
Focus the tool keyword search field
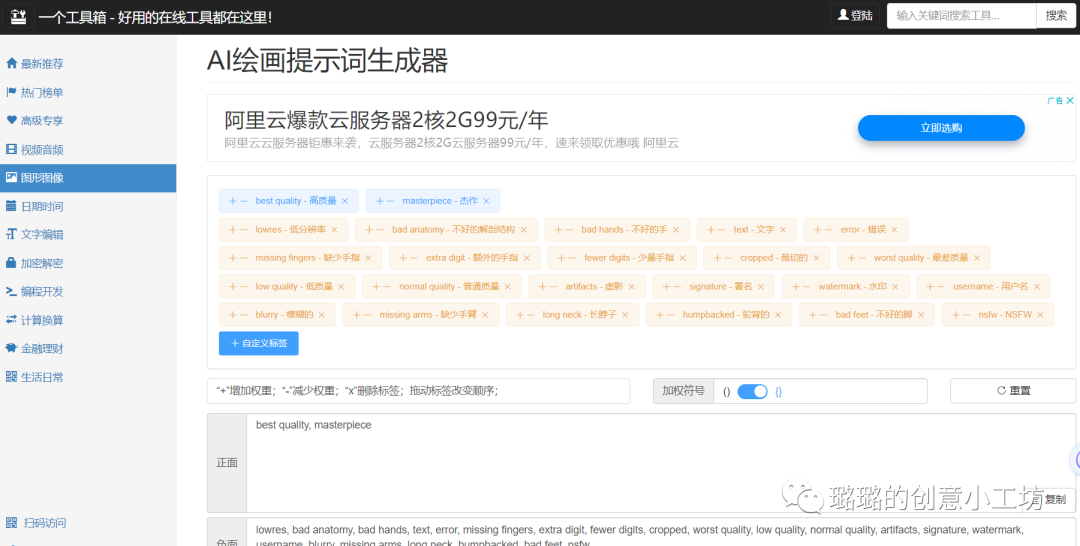pos(962,16)
